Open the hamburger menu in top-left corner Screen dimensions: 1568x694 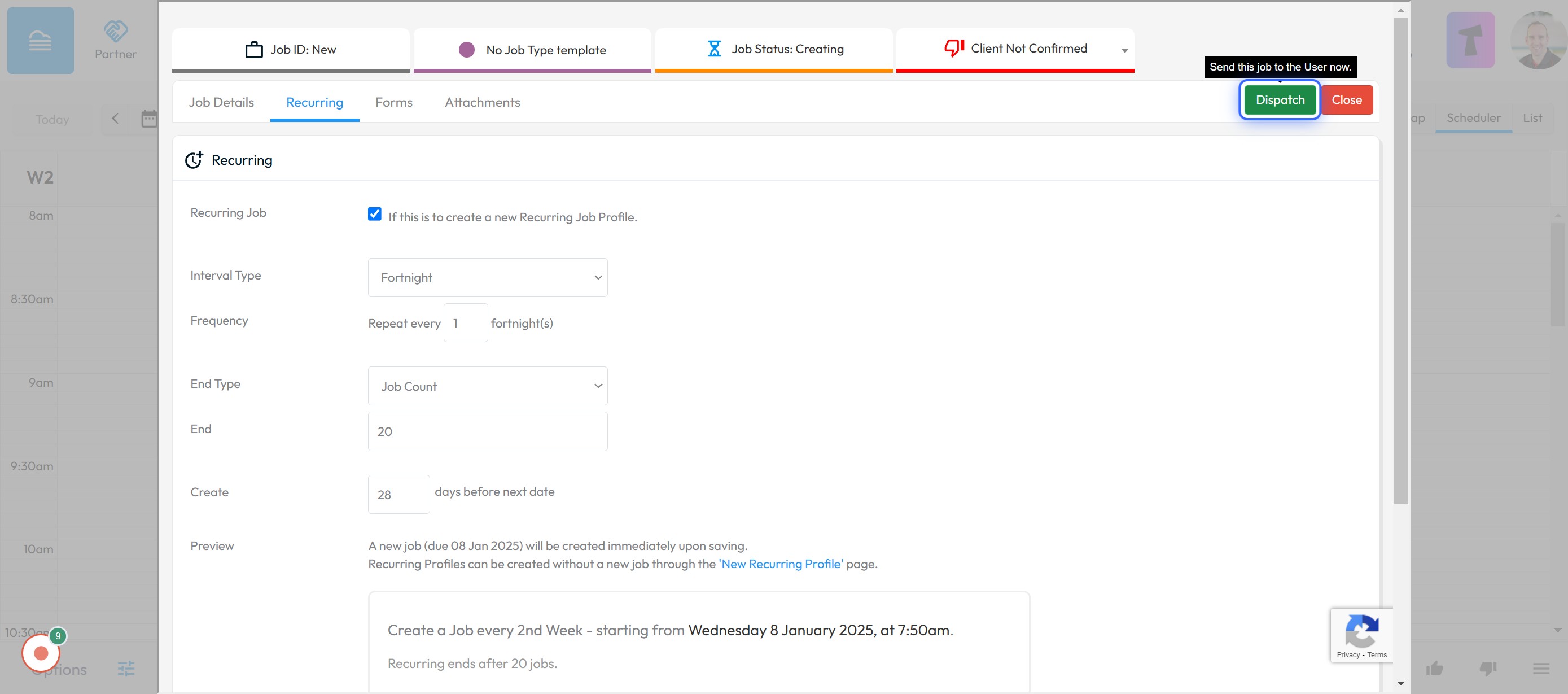[40, 41]
